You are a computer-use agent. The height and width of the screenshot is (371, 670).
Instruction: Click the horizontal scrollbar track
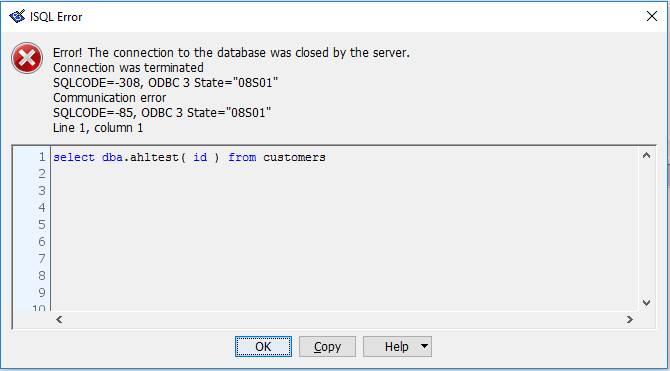pos(344,319)
